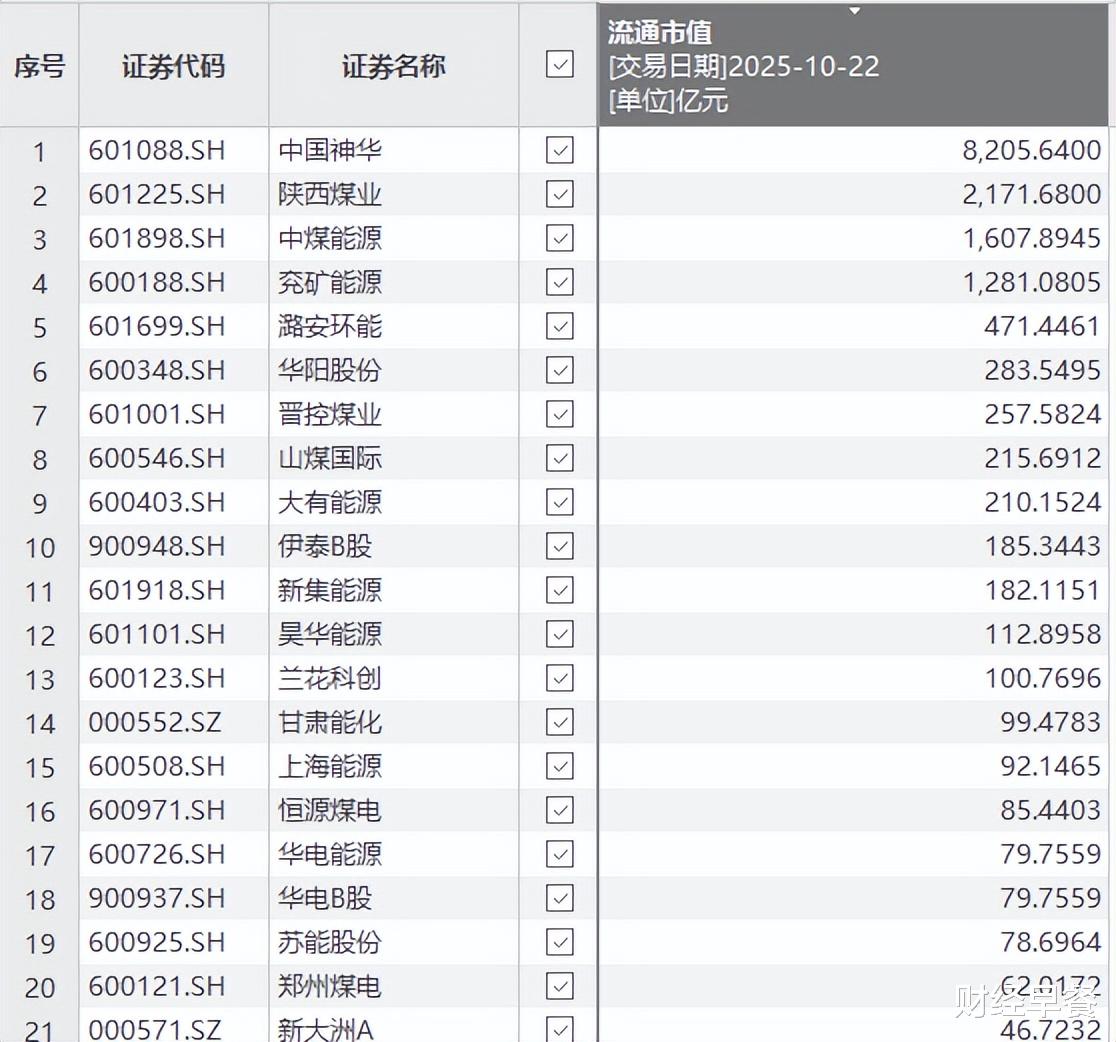Click market value 1,281.0805
The height and width of the screenshot is (1042, 1116).
click(1032, 283)
